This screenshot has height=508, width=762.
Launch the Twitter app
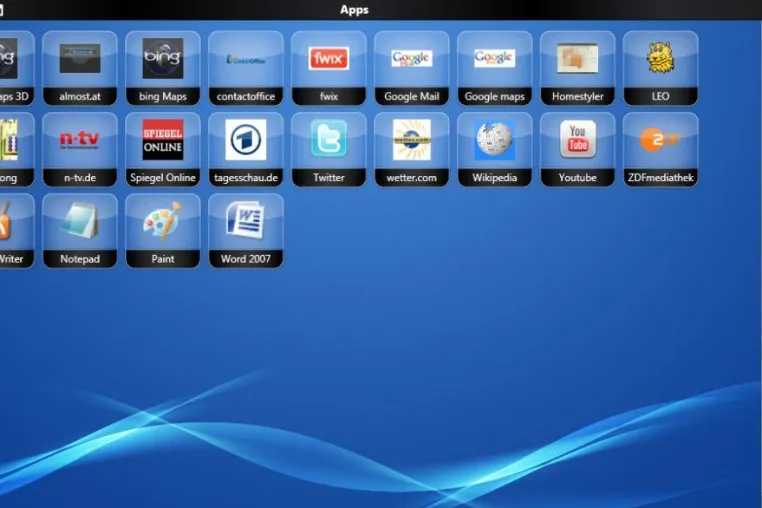[329, 150]
